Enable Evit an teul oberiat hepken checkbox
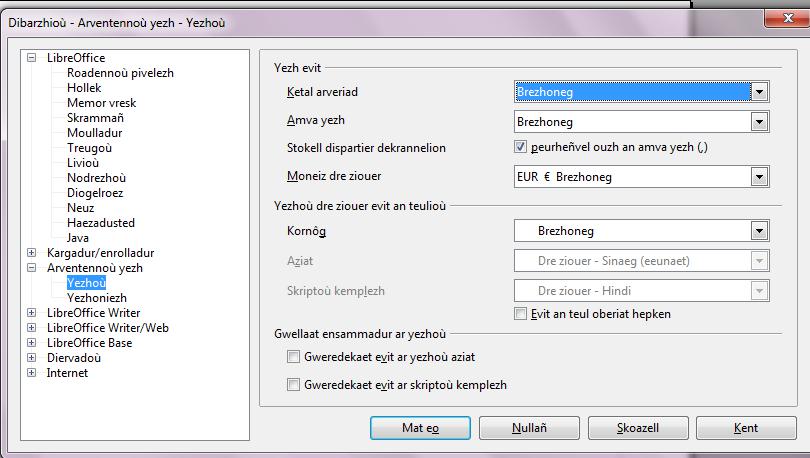Viewport: 810px width, 458px height. coord(520,314)
